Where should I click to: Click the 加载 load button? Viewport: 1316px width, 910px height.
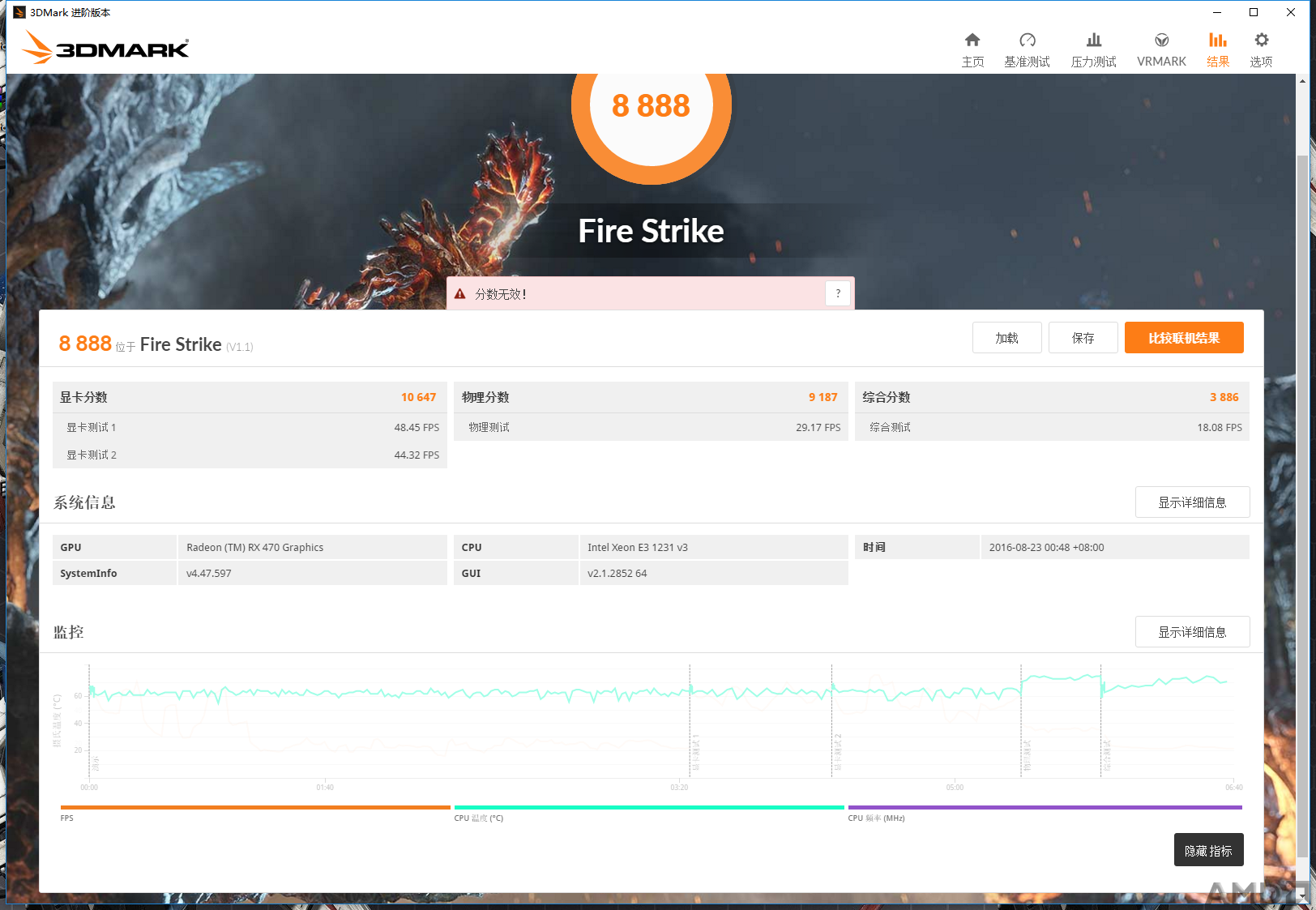click(1006, 338)
